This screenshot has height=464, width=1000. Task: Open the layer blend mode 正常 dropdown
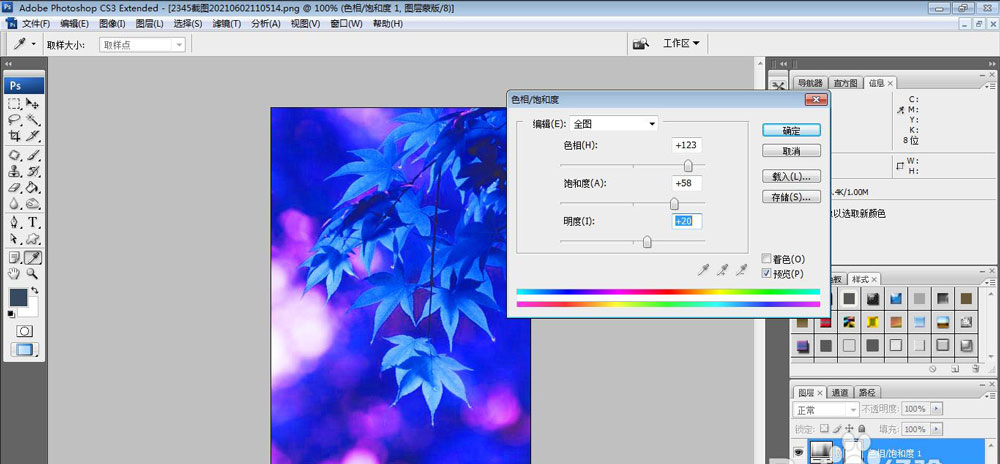(x=825, y=409)
